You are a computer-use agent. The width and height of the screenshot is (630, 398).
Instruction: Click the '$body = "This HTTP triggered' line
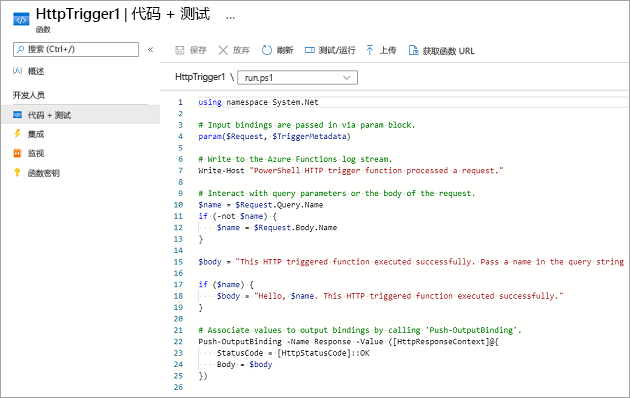[411, 262]
